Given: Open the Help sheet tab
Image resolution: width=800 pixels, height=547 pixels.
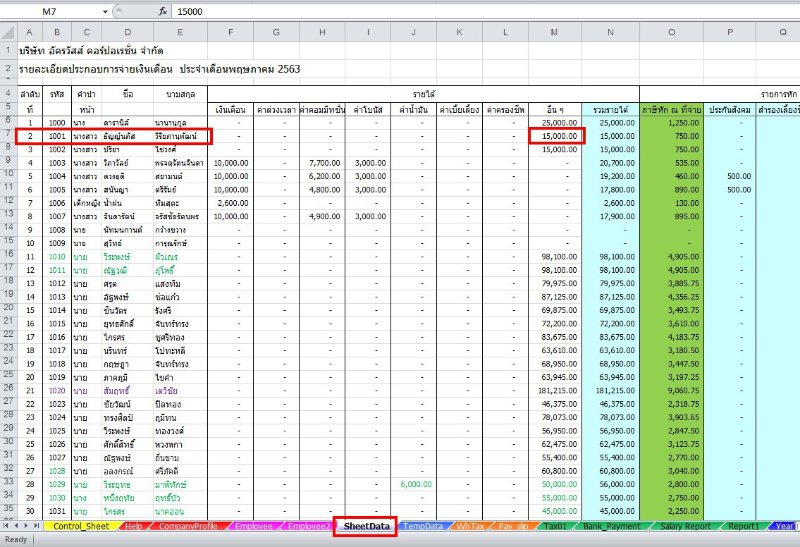Looking at the screenshot, I should click(x=133, y=525).
